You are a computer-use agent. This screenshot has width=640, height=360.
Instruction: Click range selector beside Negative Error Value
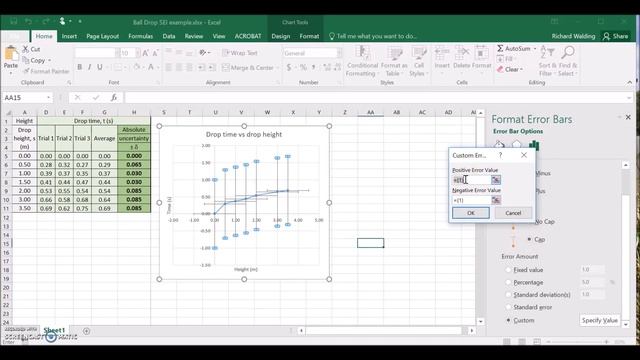tap(496, 200)
